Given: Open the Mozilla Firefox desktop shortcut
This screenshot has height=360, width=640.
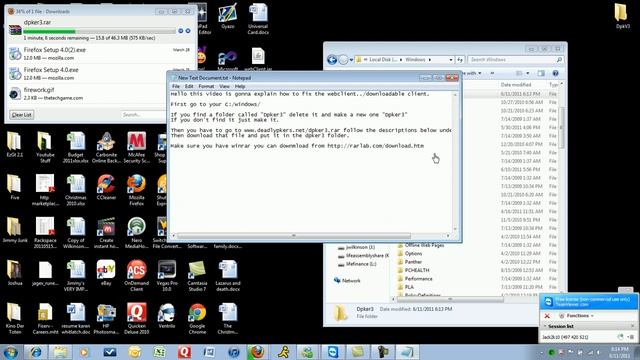Looking at the screenshot, I should [136, 189].
